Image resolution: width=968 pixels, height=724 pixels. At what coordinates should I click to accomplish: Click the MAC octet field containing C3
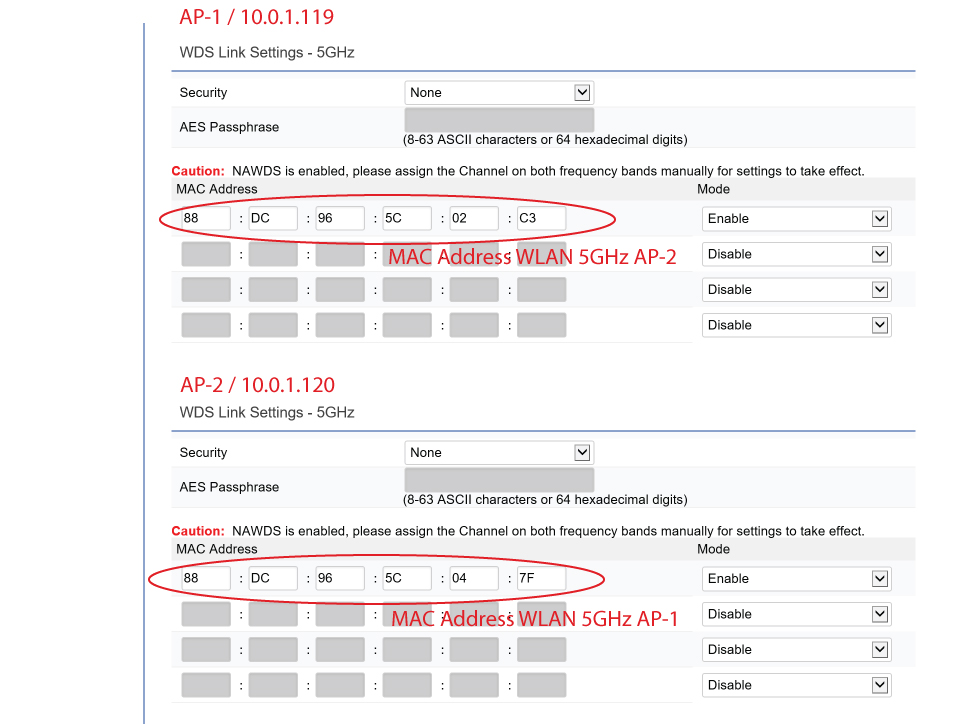[x=541, y=218]
